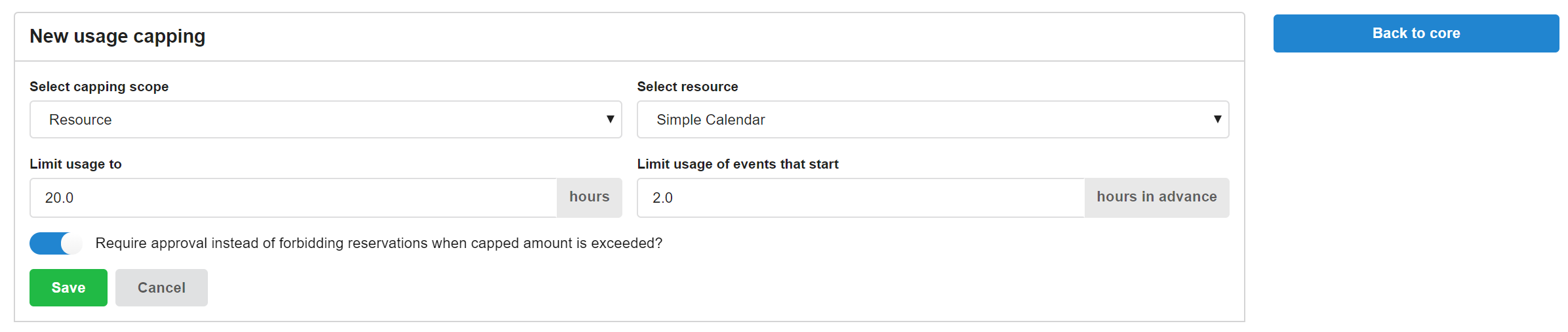Image resolution: width=1568 pixels, height=332 pixels.
Task: Cancel the new usage capping form
Action: tap(161, 288)
